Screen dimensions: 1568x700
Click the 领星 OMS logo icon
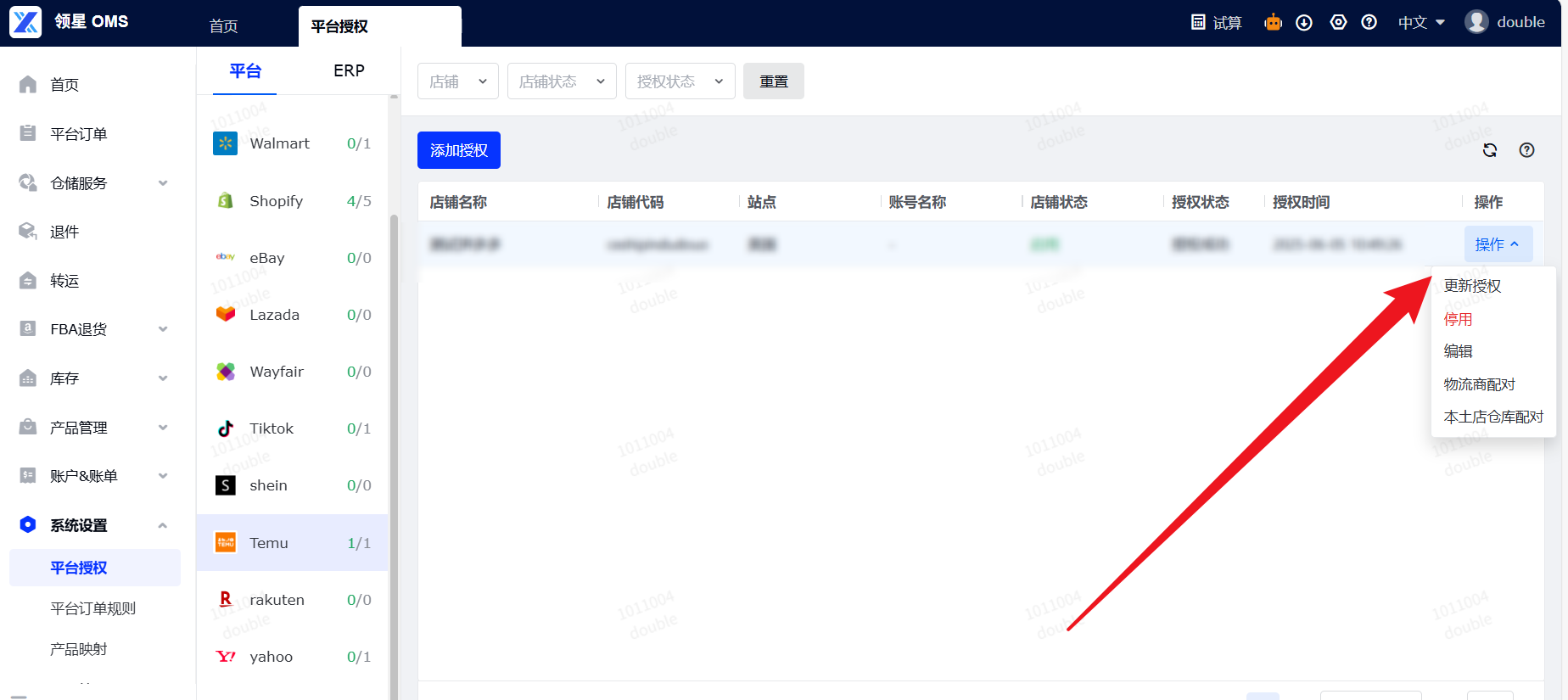click(x=25, y=22)
